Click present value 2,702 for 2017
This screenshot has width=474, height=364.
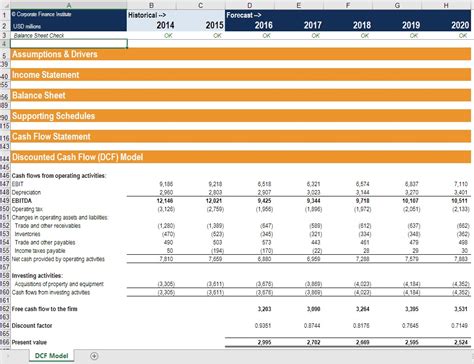point(313,342)
